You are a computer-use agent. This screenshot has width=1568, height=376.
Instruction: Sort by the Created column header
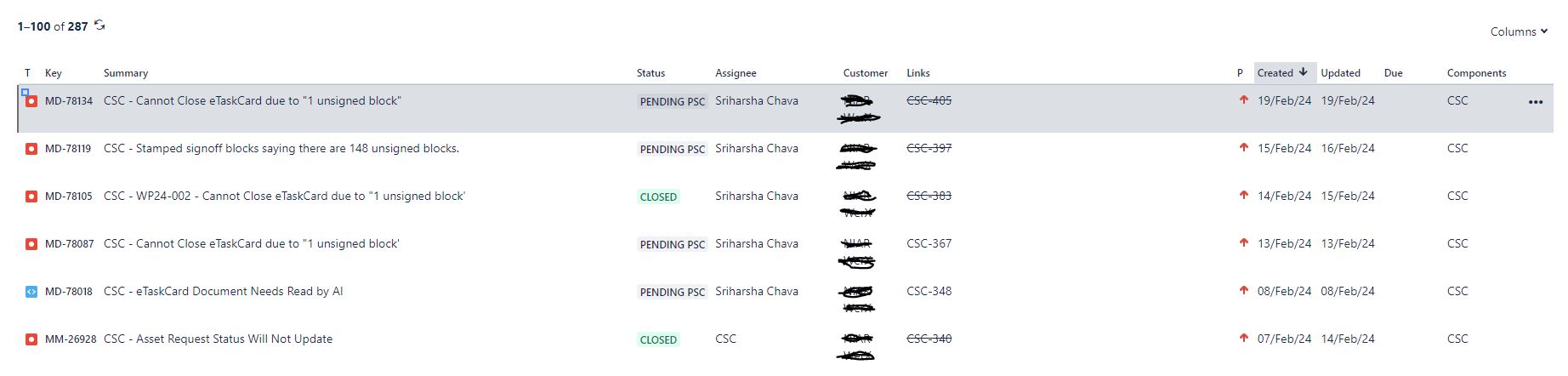[x=1283, y=73]
